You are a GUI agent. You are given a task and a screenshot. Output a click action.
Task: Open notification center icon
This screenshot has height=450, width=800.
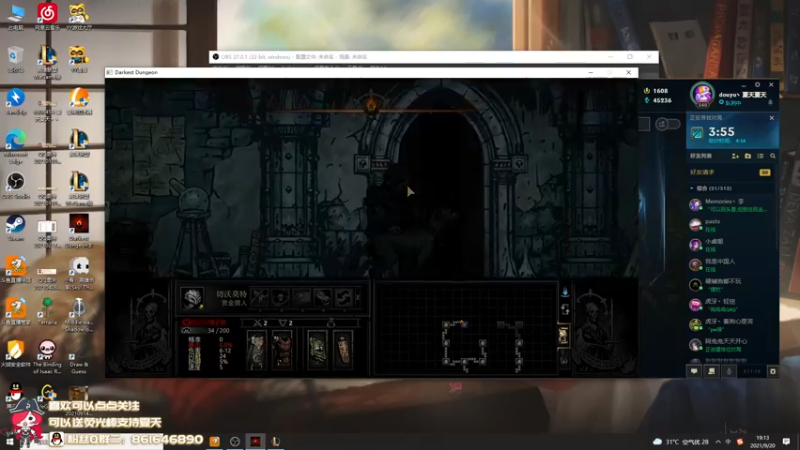[x=786, y=442]
